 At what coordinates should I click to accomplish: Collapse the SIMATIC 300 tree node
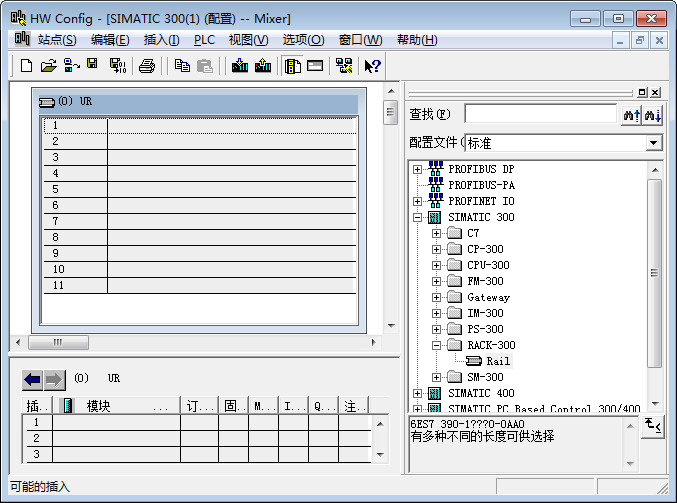click(417, 217)
